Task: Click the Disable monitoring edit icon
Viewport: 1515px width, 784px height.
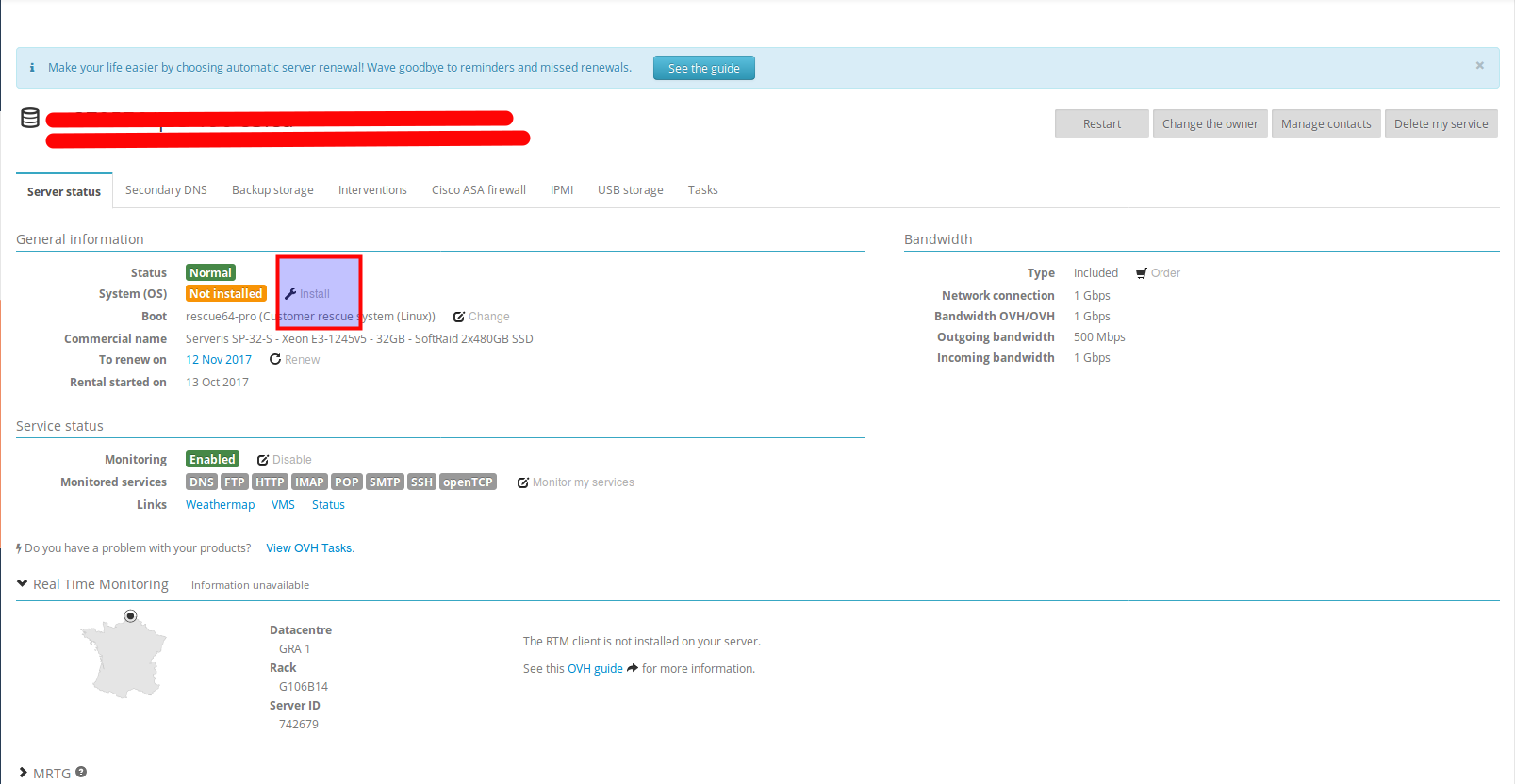Action: pos(263,460)
